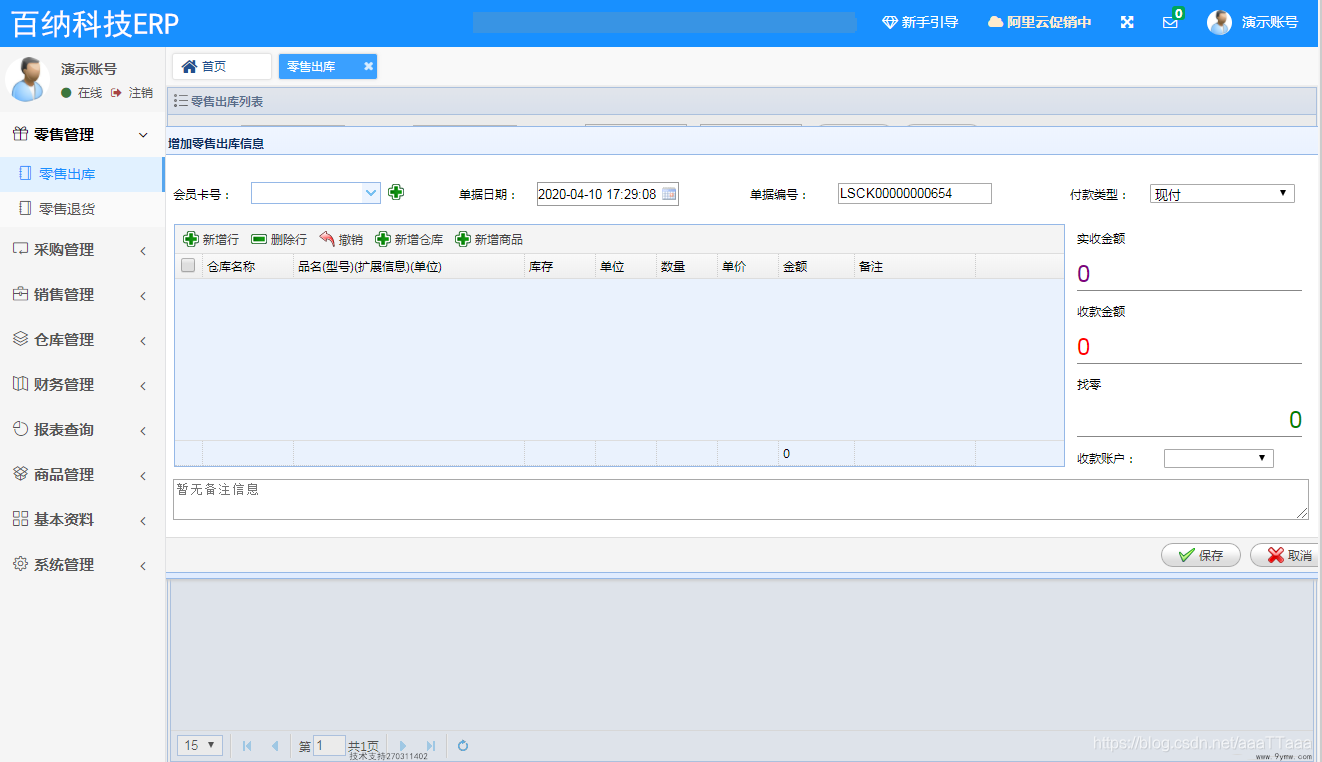Image resolution: width=1322 pixels, height=762 pixels.
Task: Close the 零售出库 tab
Action: coord(368,67)
